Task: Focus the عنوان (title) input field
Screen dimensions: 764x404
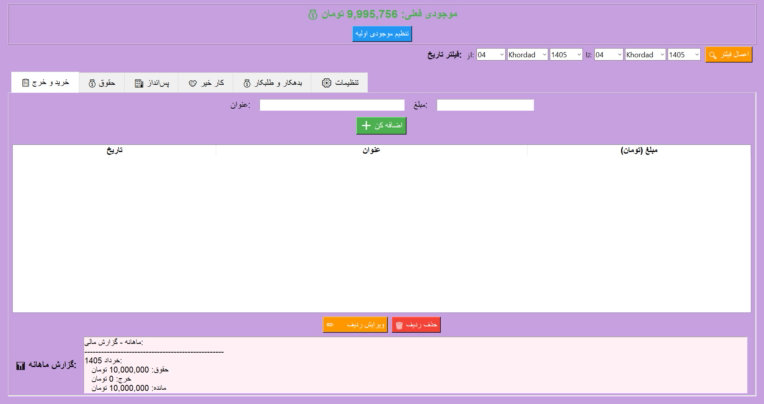Action: [332, 105]
